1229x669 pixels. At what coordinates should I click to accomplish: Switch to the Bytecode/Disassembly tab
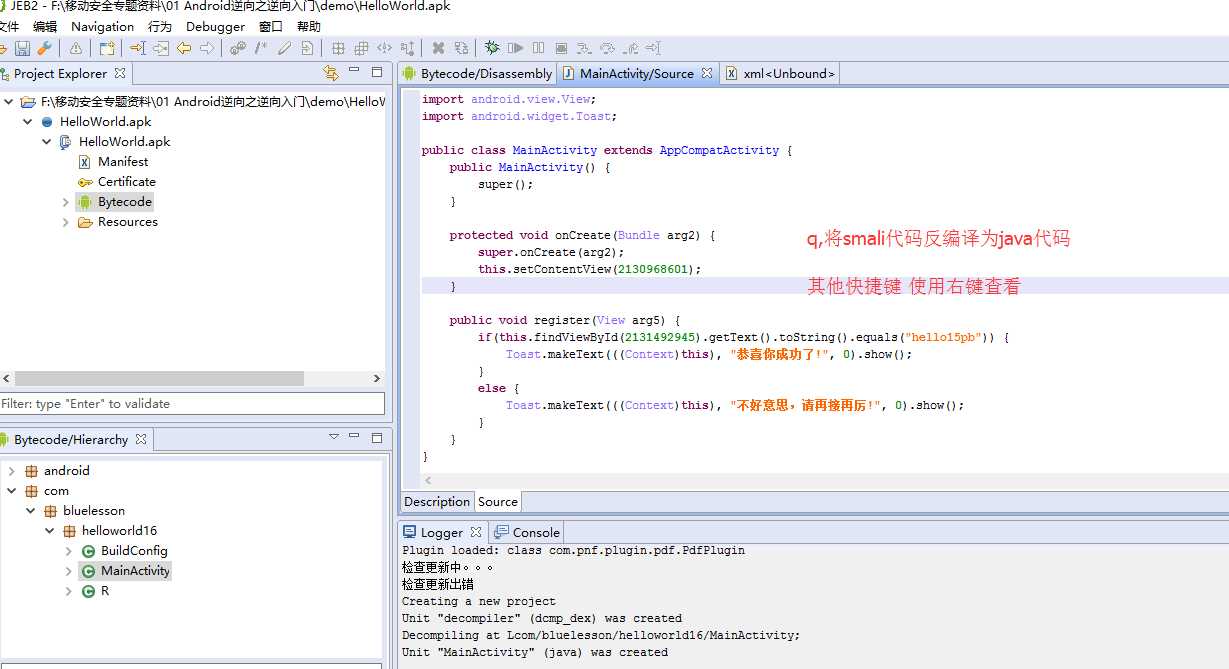point(477,73)
